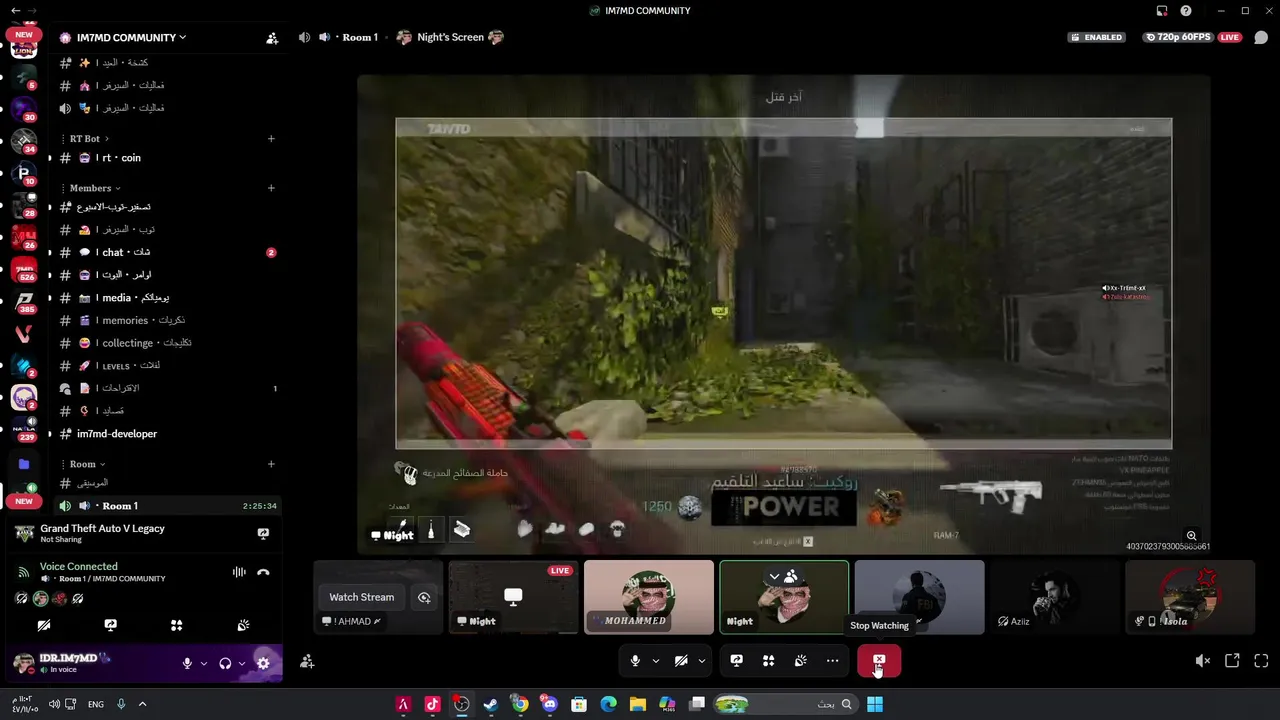This screenshot has height=720, width=1280.
Task: Collapse the Room category
Action: 86,464
